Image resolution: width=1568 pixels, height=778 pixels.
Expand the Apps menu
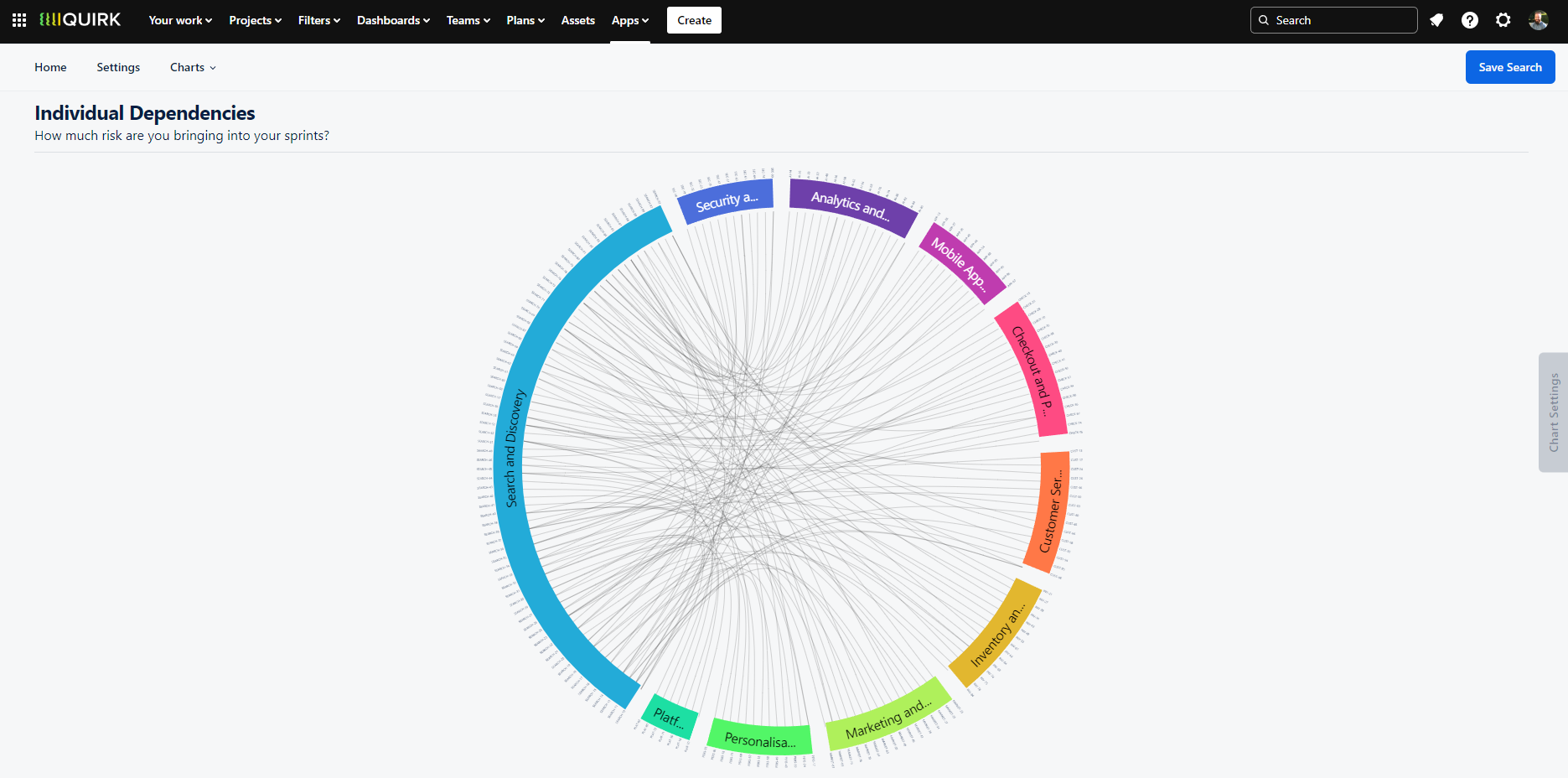tap(630, 20)
